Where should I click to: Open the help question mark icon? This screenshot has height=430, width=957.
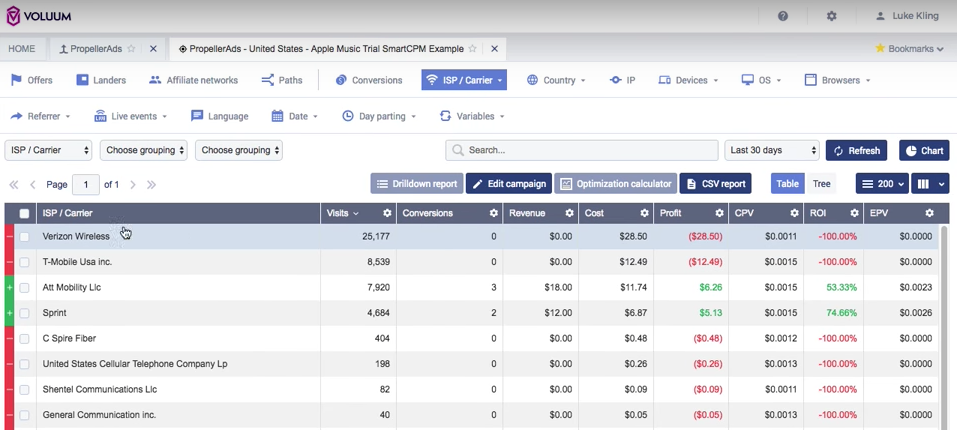[x=783, y=16]
